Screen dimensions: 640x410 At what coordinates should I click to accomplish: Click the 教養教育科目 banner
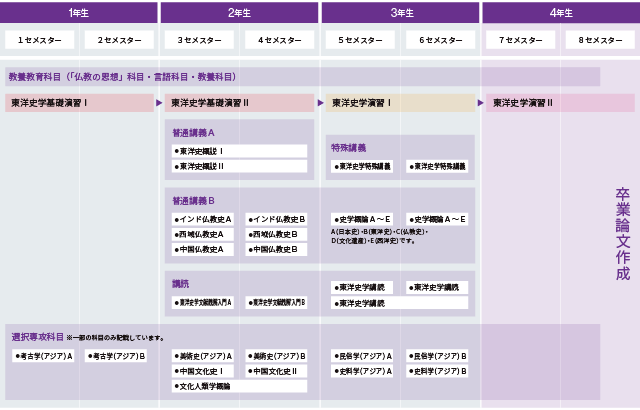click(302, 77)
